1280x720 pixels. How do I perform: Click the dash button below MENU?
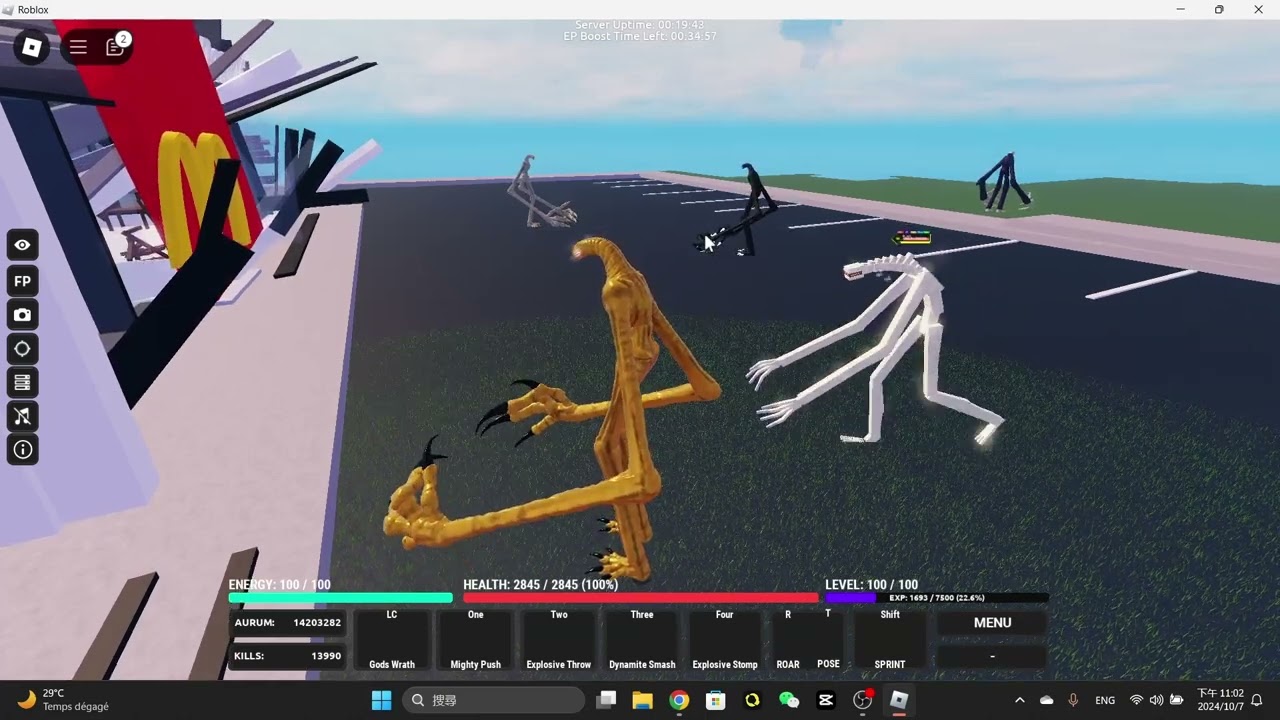coord(992,657)
